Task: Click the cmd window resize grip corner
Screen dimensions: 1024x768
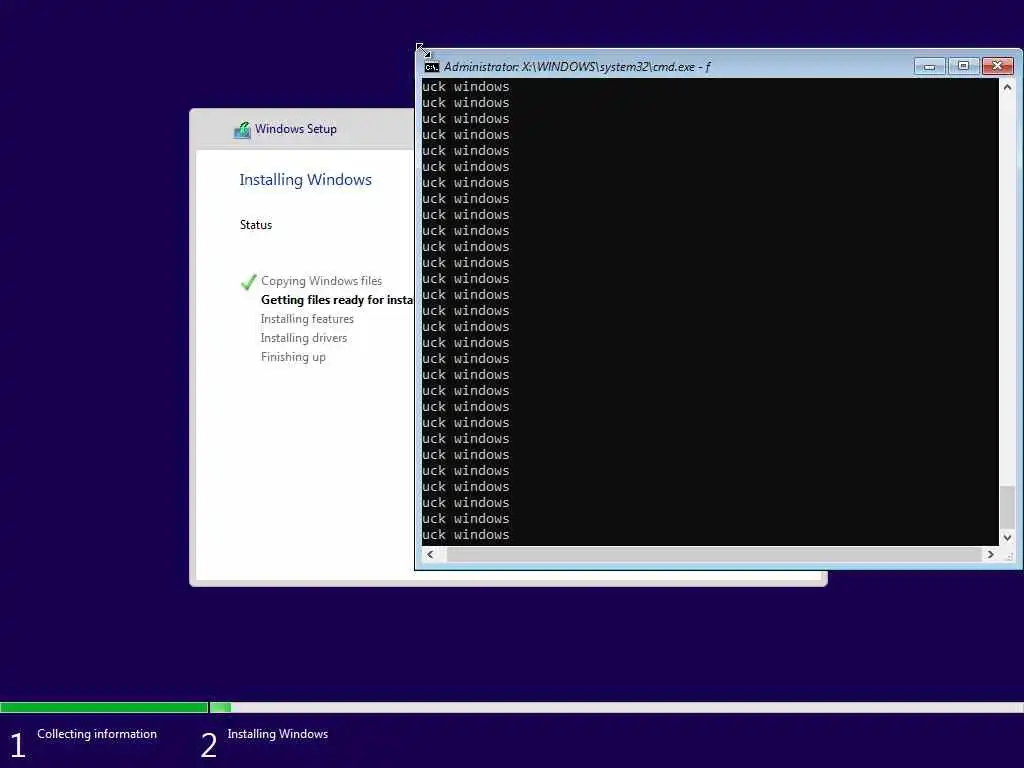Action: click(1009, 556)
